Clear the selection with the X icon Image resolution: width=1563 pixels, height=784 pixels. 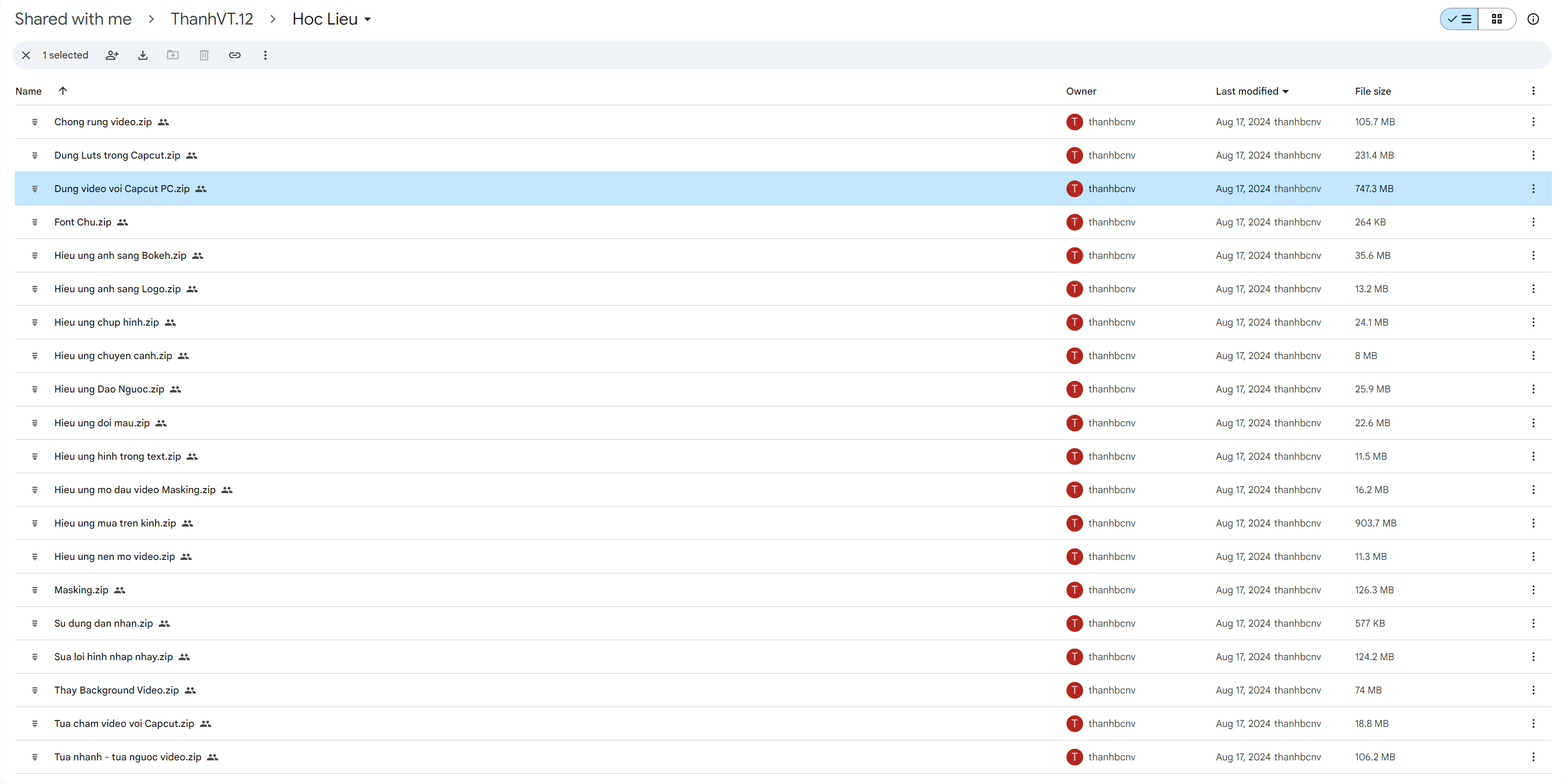pos(26,55)
